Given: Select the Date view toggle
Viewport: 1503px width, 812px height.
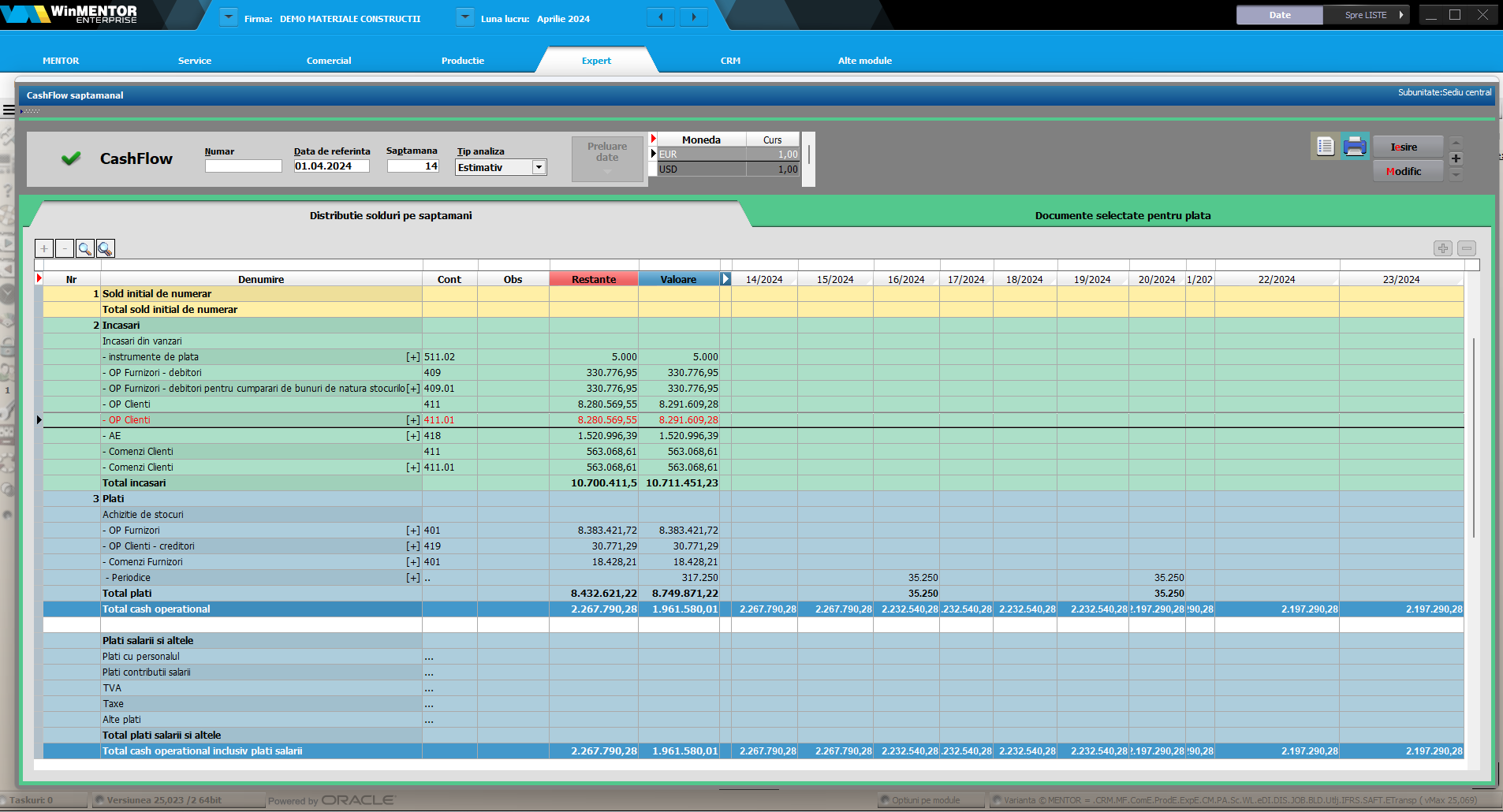Looking at the screenshot, I should point(1279,15).
